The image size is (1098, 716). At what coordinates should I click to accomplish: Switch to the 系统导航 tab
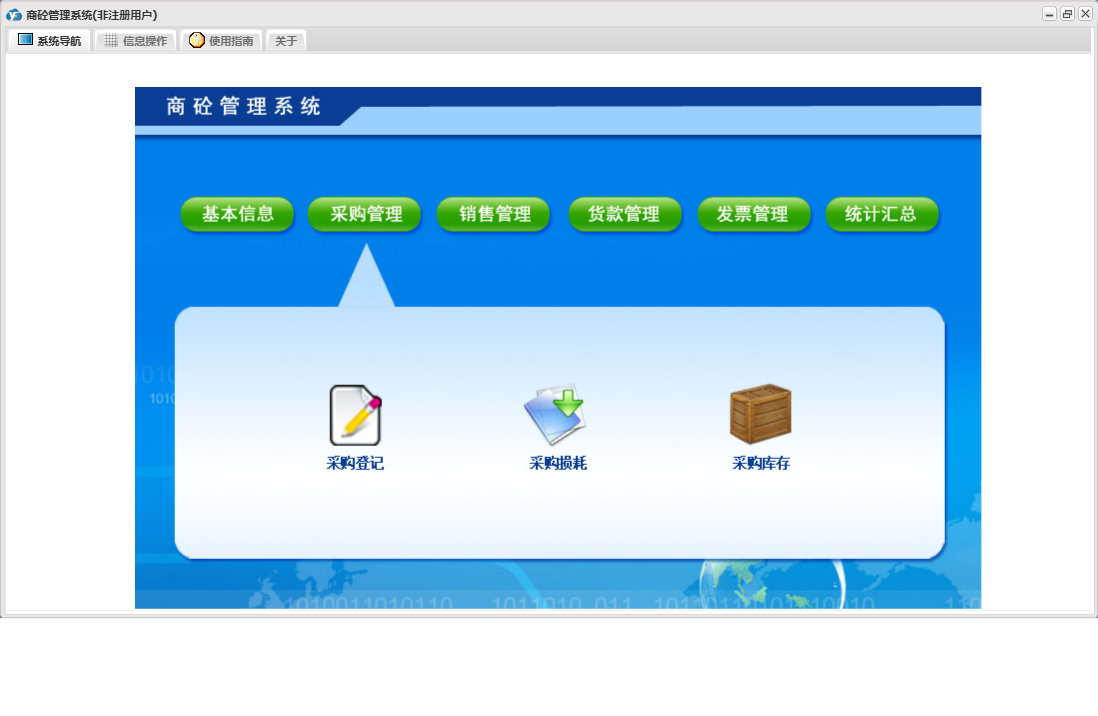pos(50,41)
